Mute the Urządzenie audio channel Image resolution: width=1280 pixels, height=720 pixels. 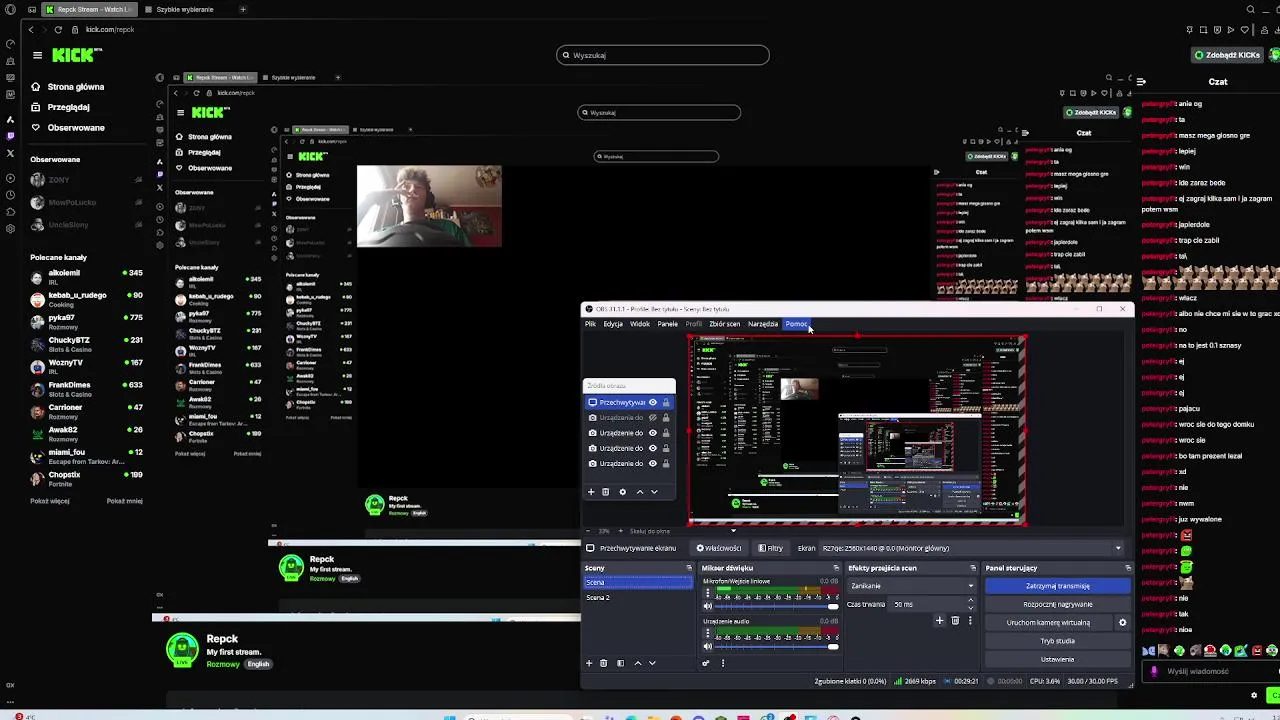pyautogui.click(x=707, y=646)
